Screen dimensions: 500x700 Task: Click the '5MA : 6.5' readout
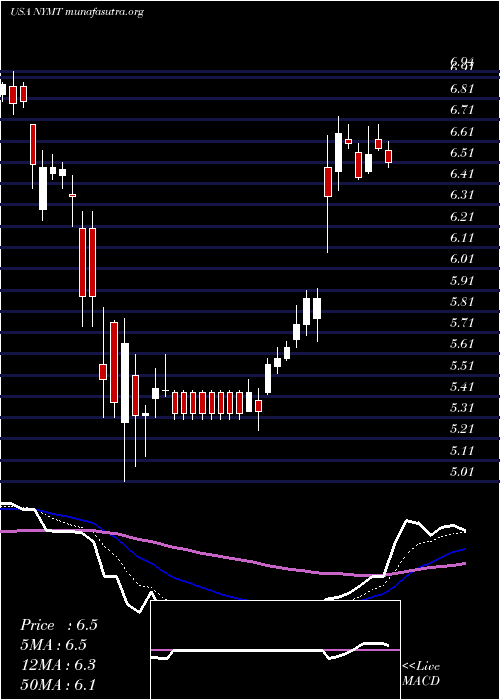click(x=54, y=645)
